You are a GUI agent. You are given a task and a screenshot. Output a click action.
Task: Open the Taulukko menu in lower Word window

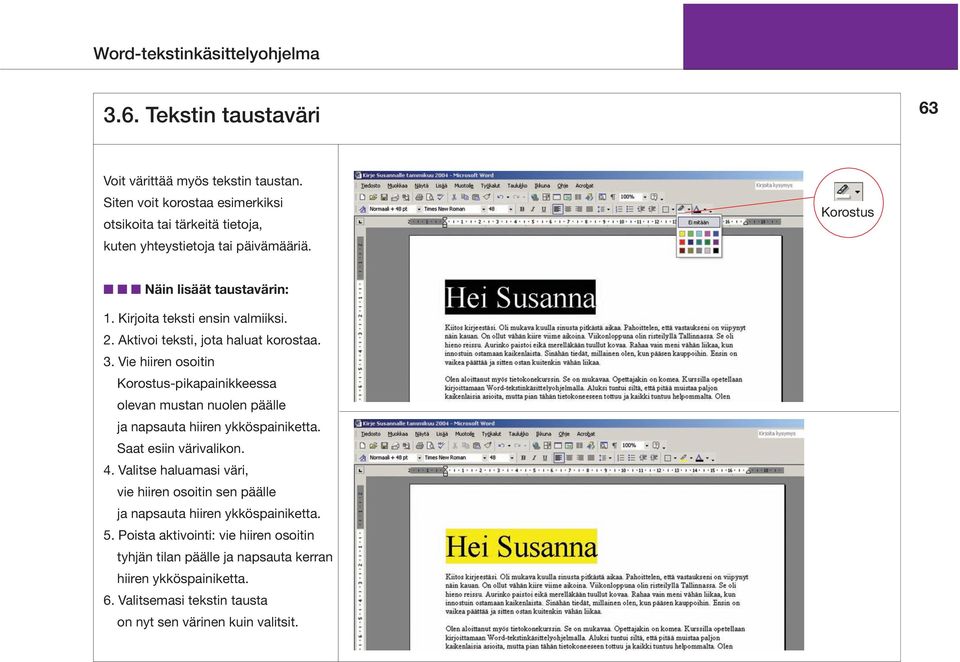[519, 434]
